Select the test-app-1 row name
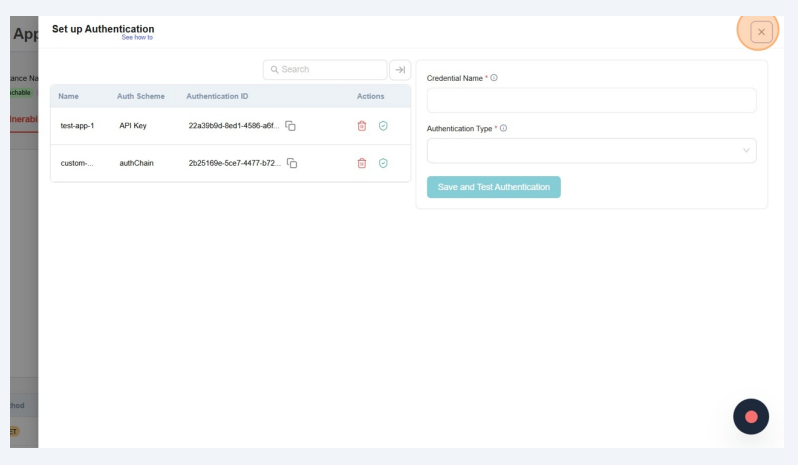This screenshot has width=798, height=465. pyautogui.click(x=77, y=126)
